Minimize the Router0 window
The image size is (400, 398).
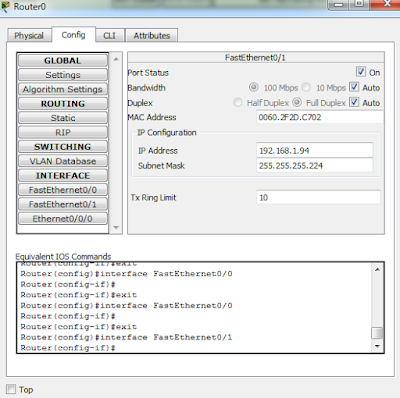(x=339, y=5)
